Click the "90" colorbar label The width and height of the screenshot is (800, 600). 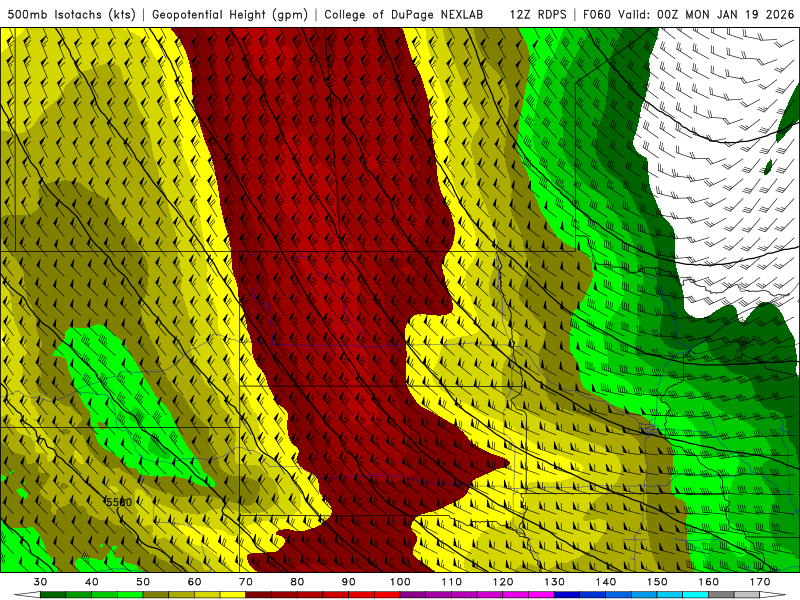(348, 582)
